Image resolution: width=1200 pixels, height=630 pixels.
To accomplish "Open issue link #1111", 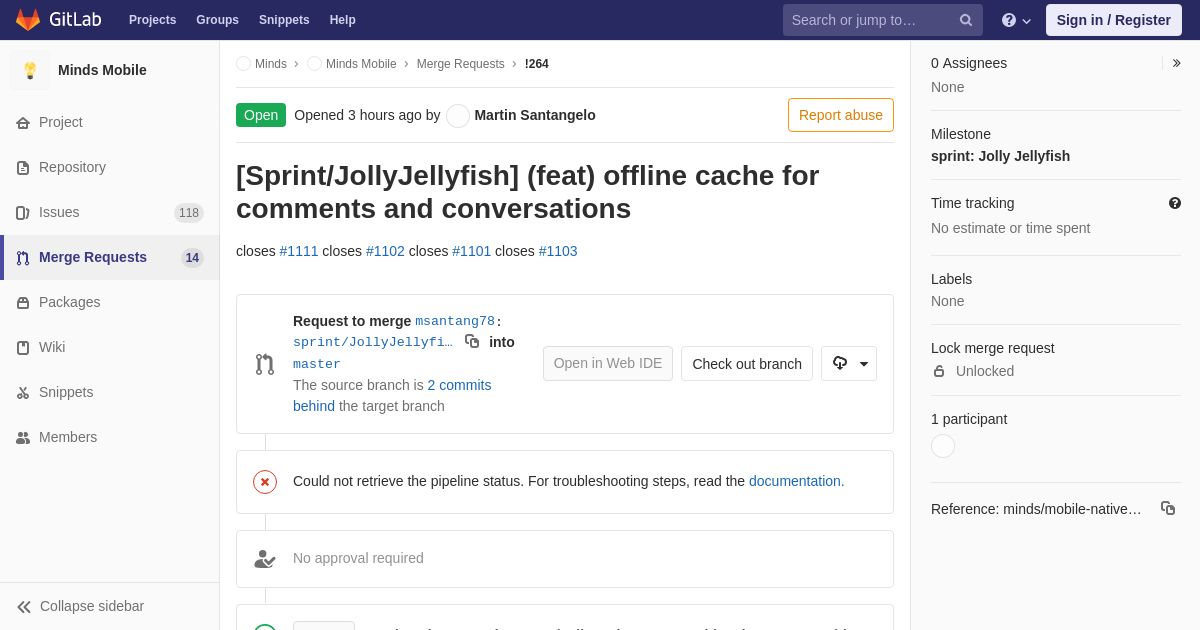I will point(299,251).
